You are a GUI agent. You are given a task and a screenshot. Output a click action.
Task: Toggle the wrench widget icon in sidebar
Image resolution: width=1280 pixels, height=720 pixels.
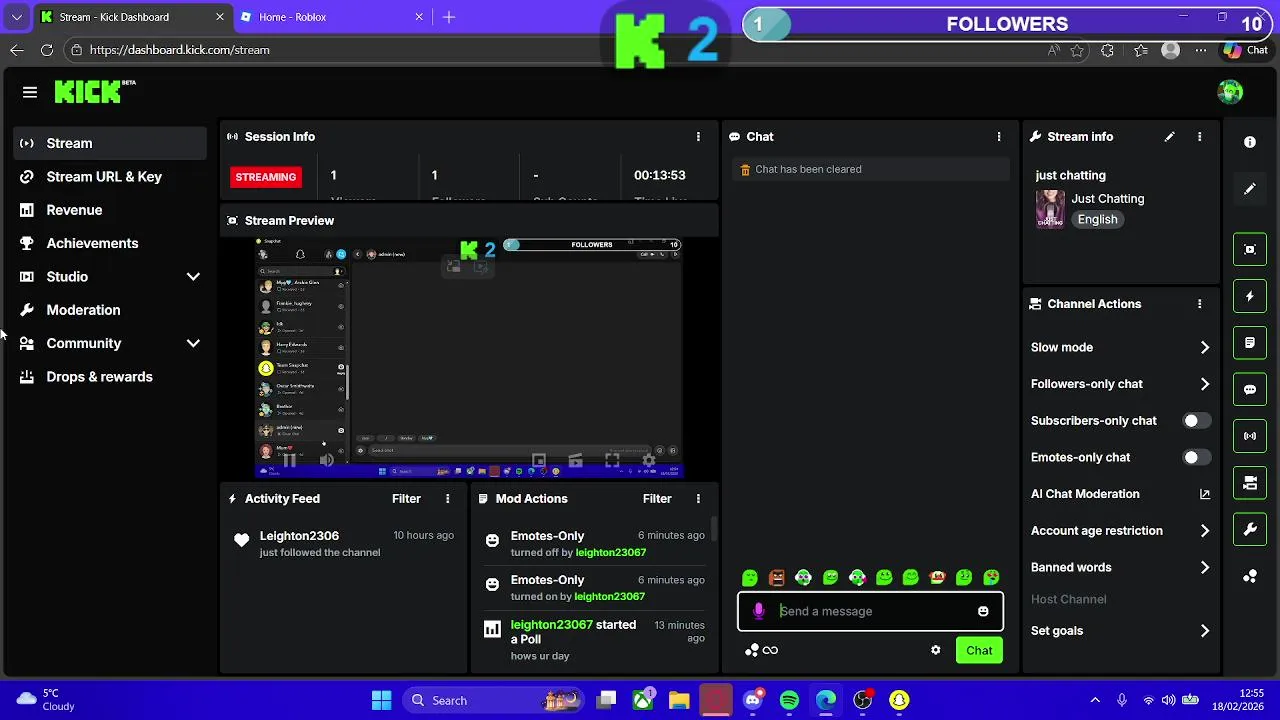point(1250,529)
